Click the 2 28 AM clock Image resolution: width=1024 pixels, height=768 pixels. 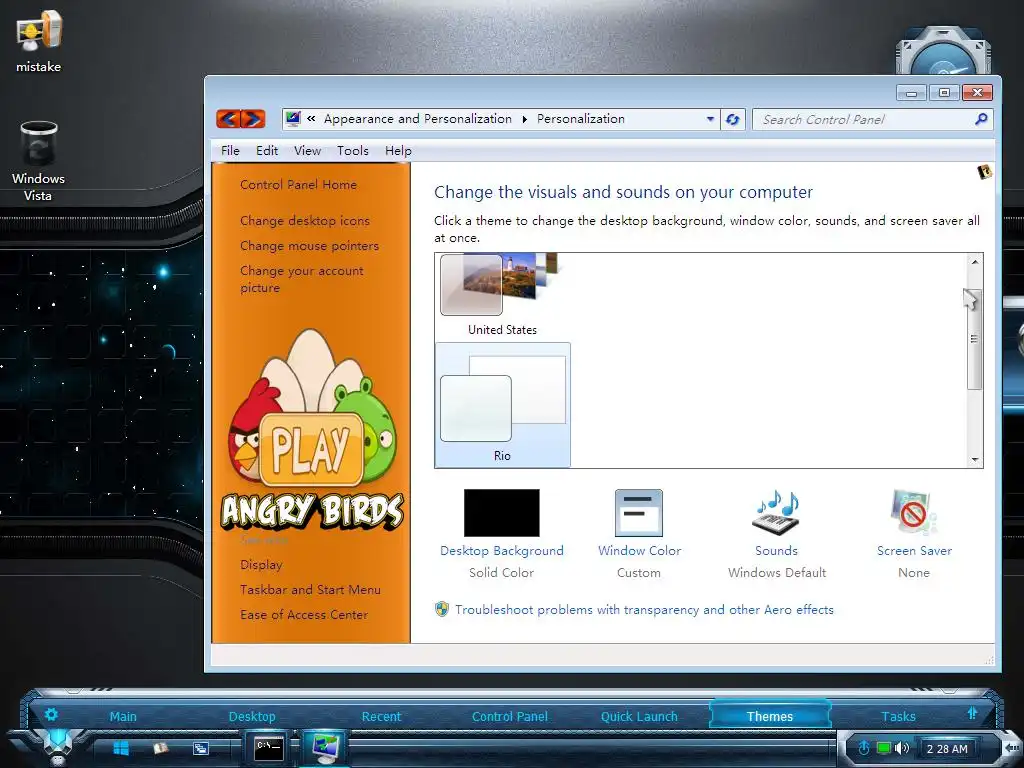point(947,749)
